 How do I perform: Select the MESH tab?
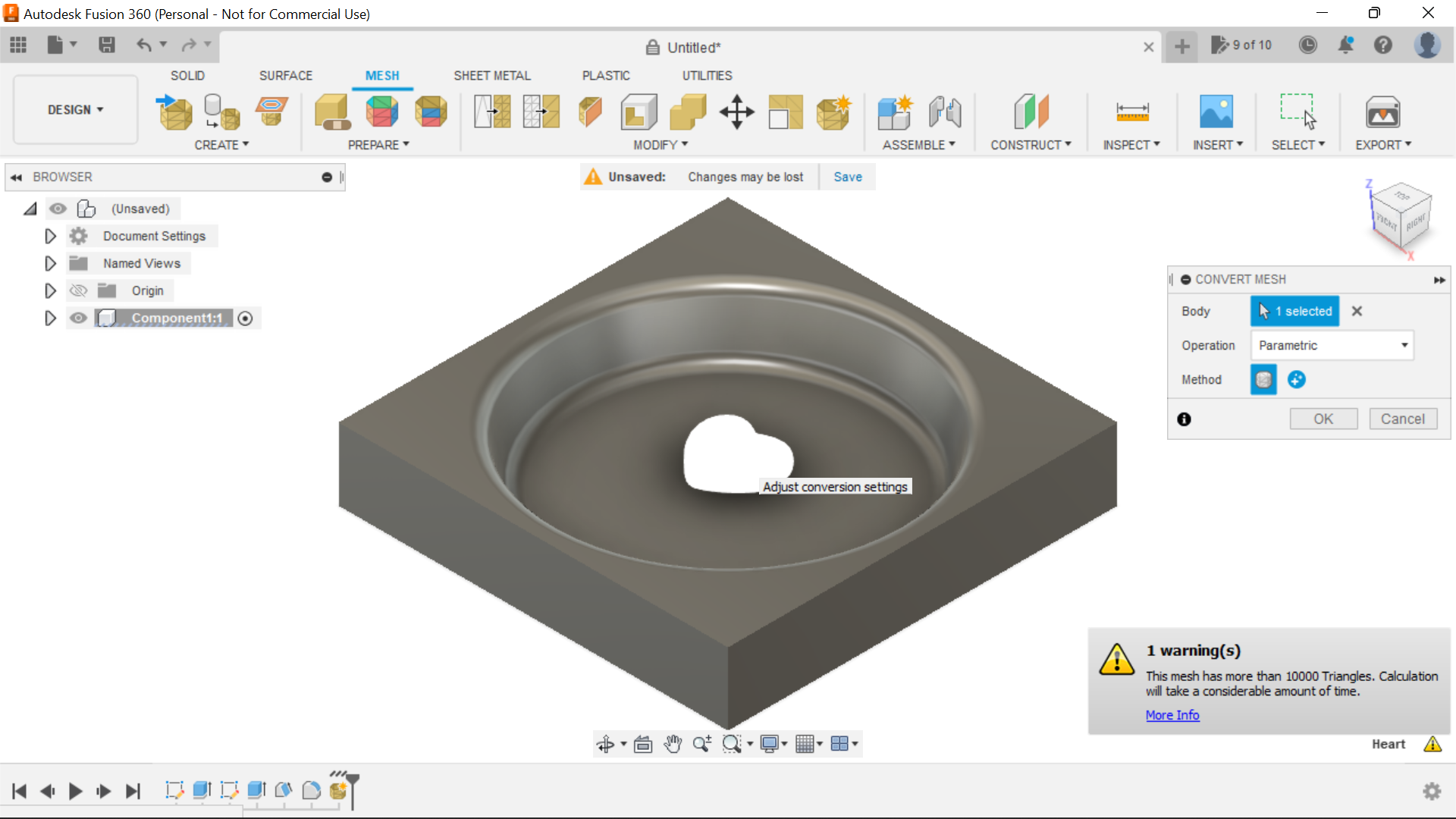(382, 76)
